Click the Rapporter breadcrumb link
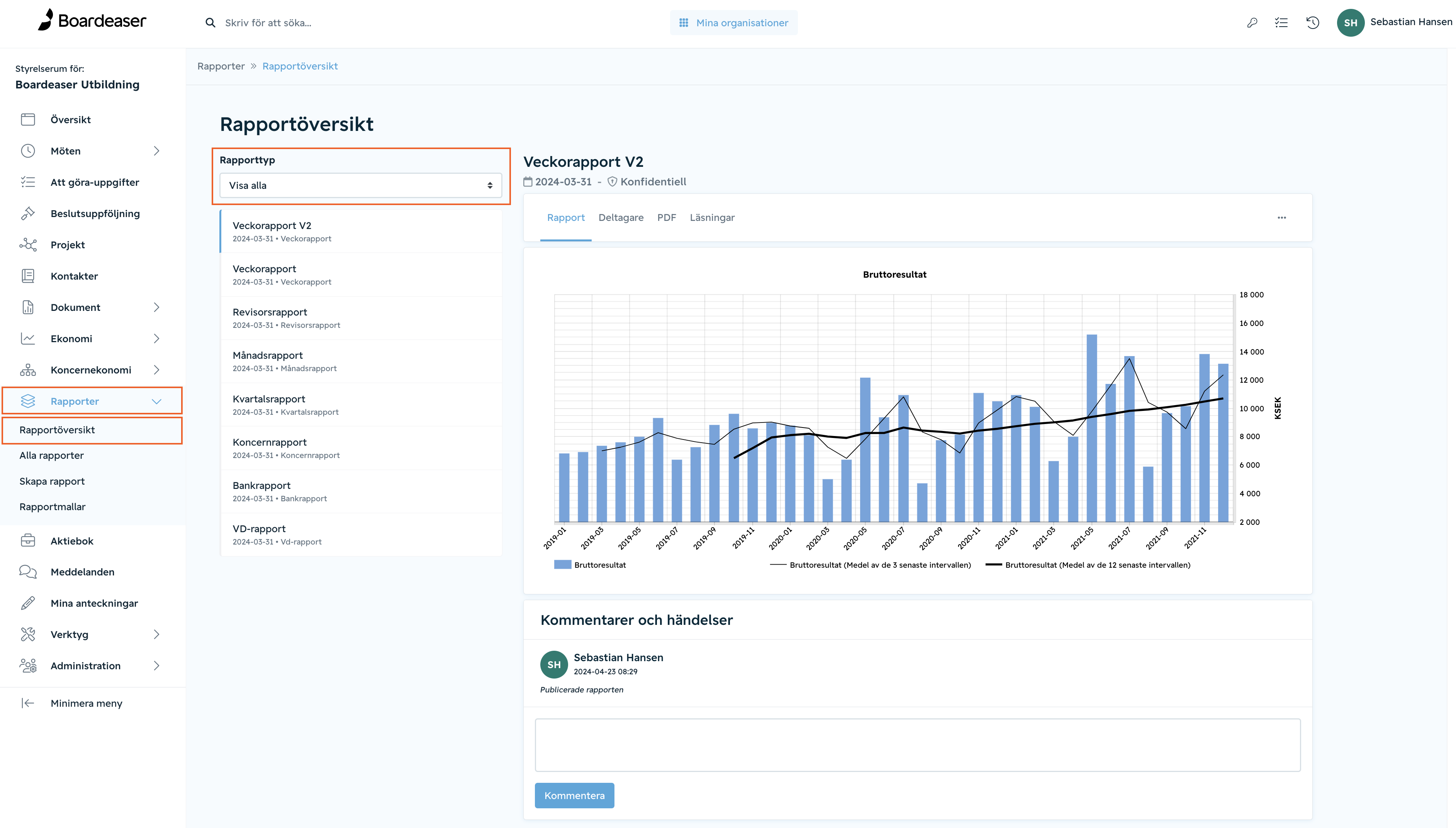This screenshot has width=1456, height=828. coord(221,66)
